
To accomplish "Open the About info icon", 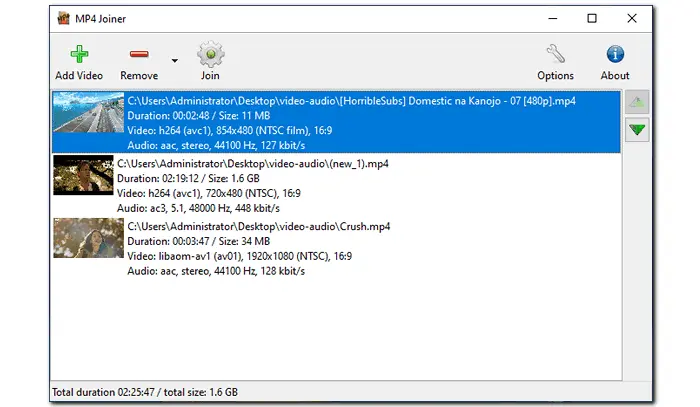I will [x=615, y=54].
